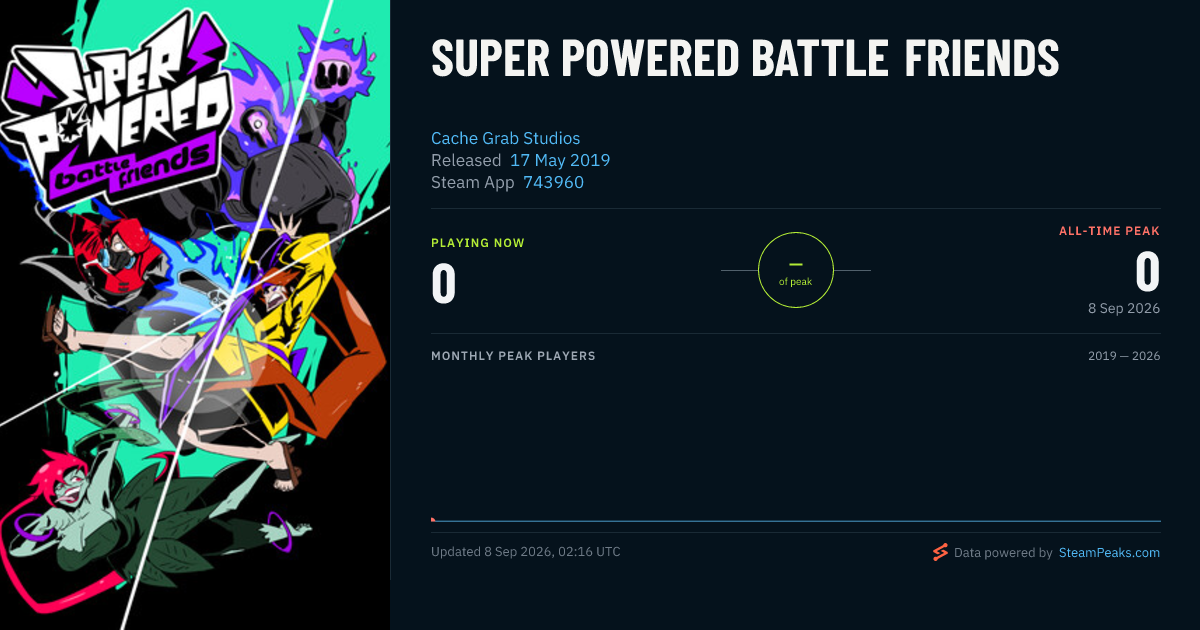Open Cache Grab Studios developer link

pyautogui.click(x=505, y=138)
